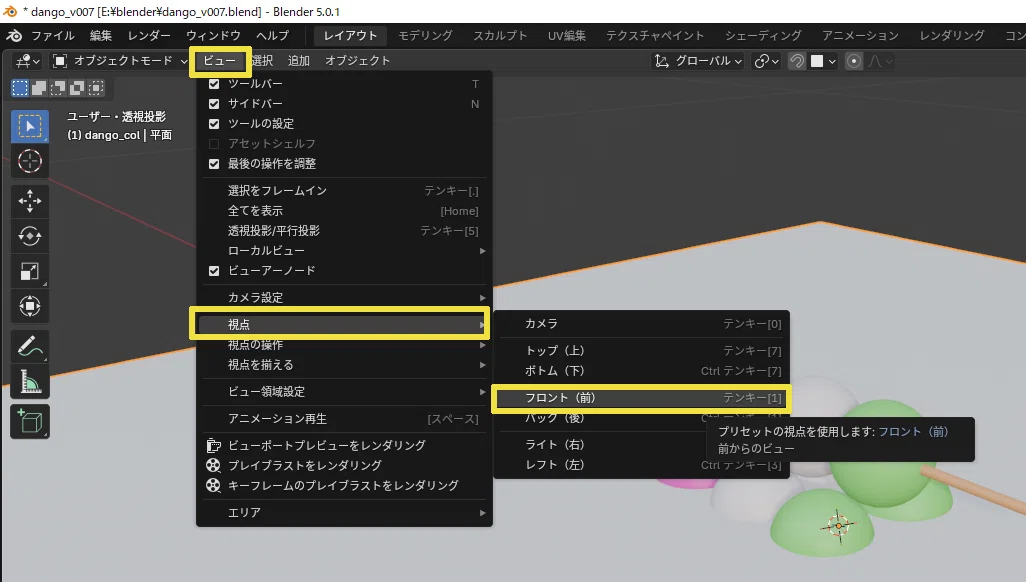The width and height of the screenshot is (1026, 582).
Task: Activate the Select Box tool
Action: point(29,126)
